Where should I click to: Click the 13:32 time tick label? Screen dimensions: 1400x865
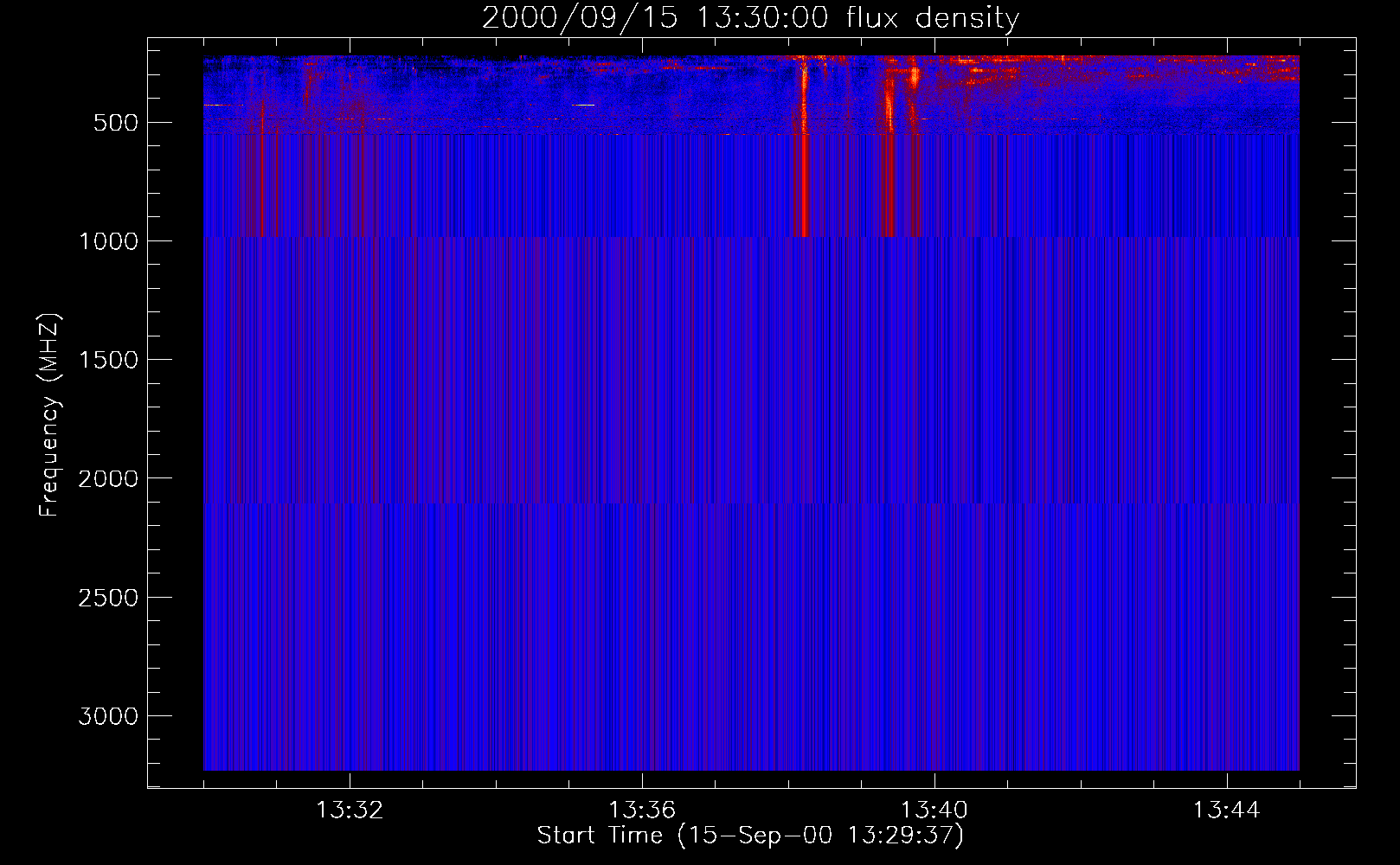click(349, 811)
